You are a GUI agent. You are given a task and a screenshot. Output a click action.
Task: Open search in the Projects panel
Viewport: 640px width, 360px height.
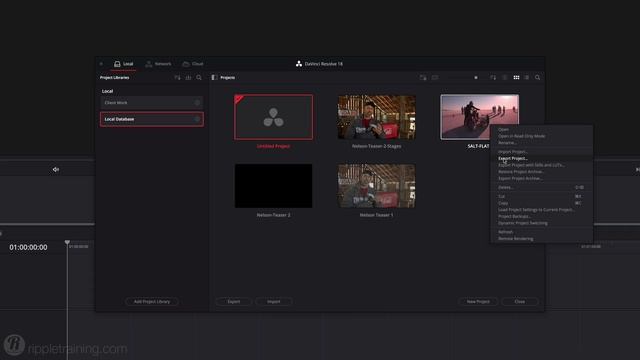[538, 78]
